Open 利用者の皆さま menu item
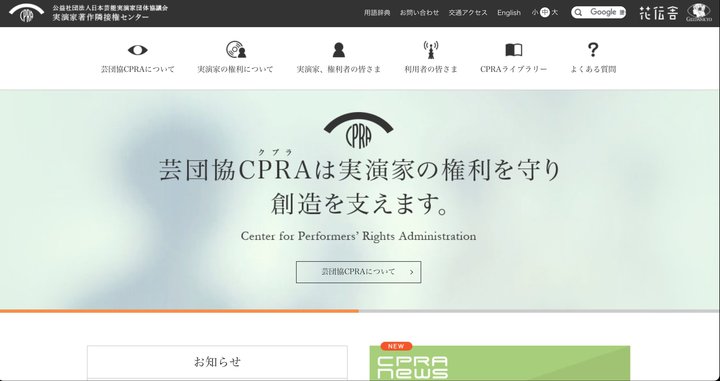The image size is (720, 381). click(x=431, y=69)
